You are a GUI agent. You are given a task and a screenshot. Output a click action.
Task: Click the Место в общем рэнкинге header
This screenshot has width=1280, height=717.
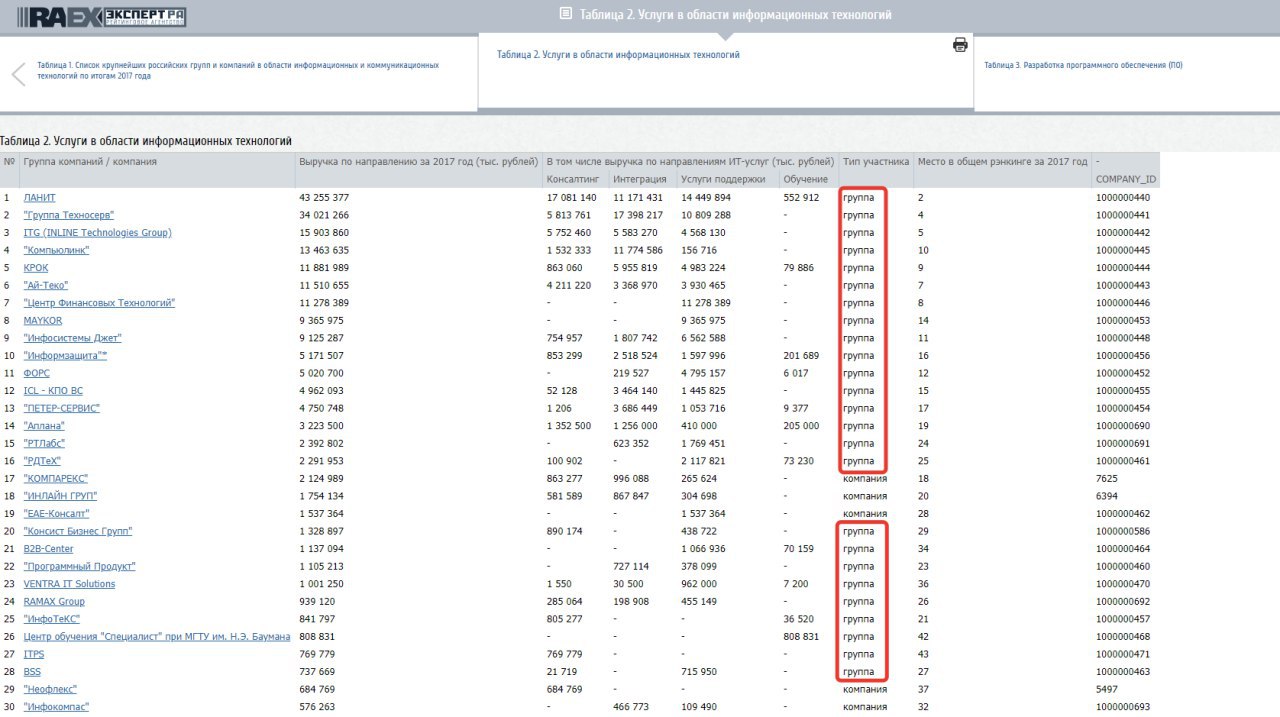(1002, 161)
